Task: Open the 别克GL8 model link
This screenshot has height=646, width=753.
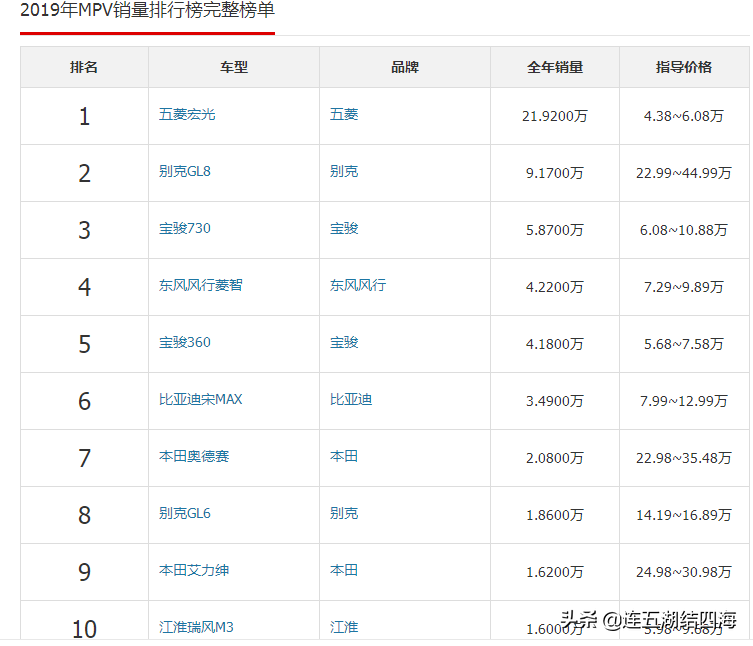Action: (x=185, y=171)
